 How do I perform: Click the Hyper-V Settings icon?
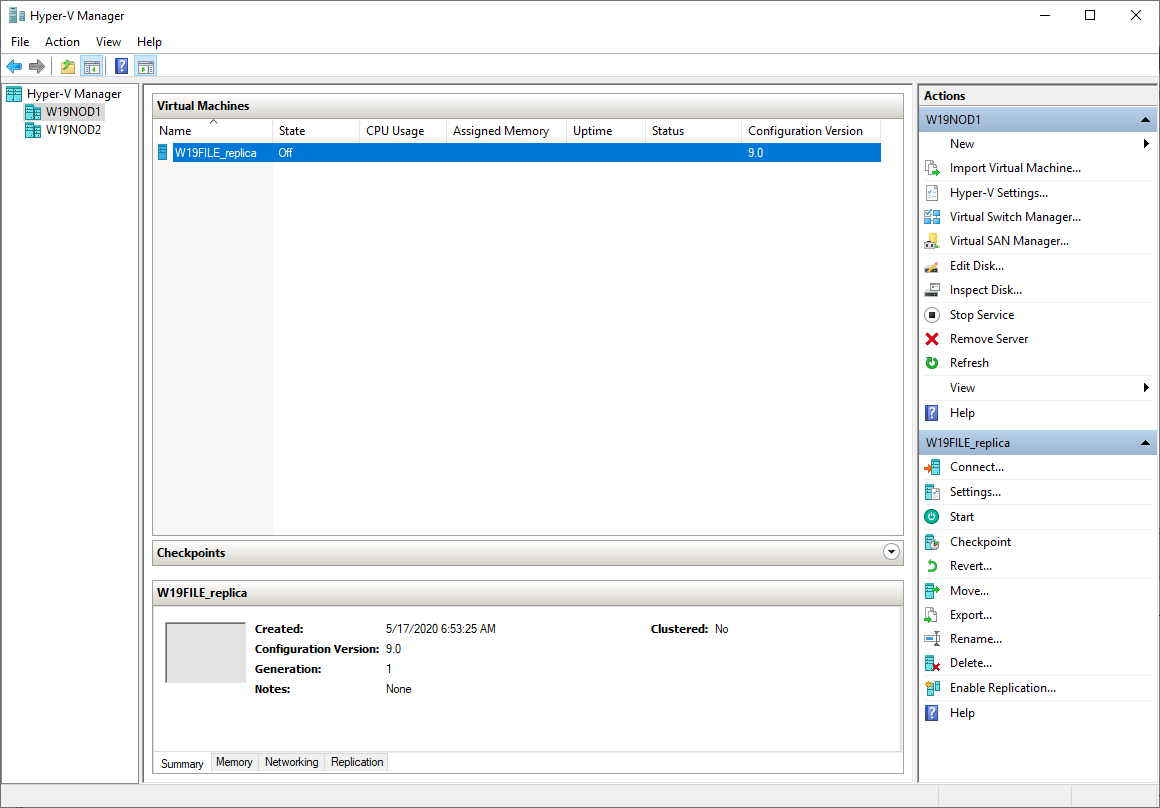coord(932,193)
